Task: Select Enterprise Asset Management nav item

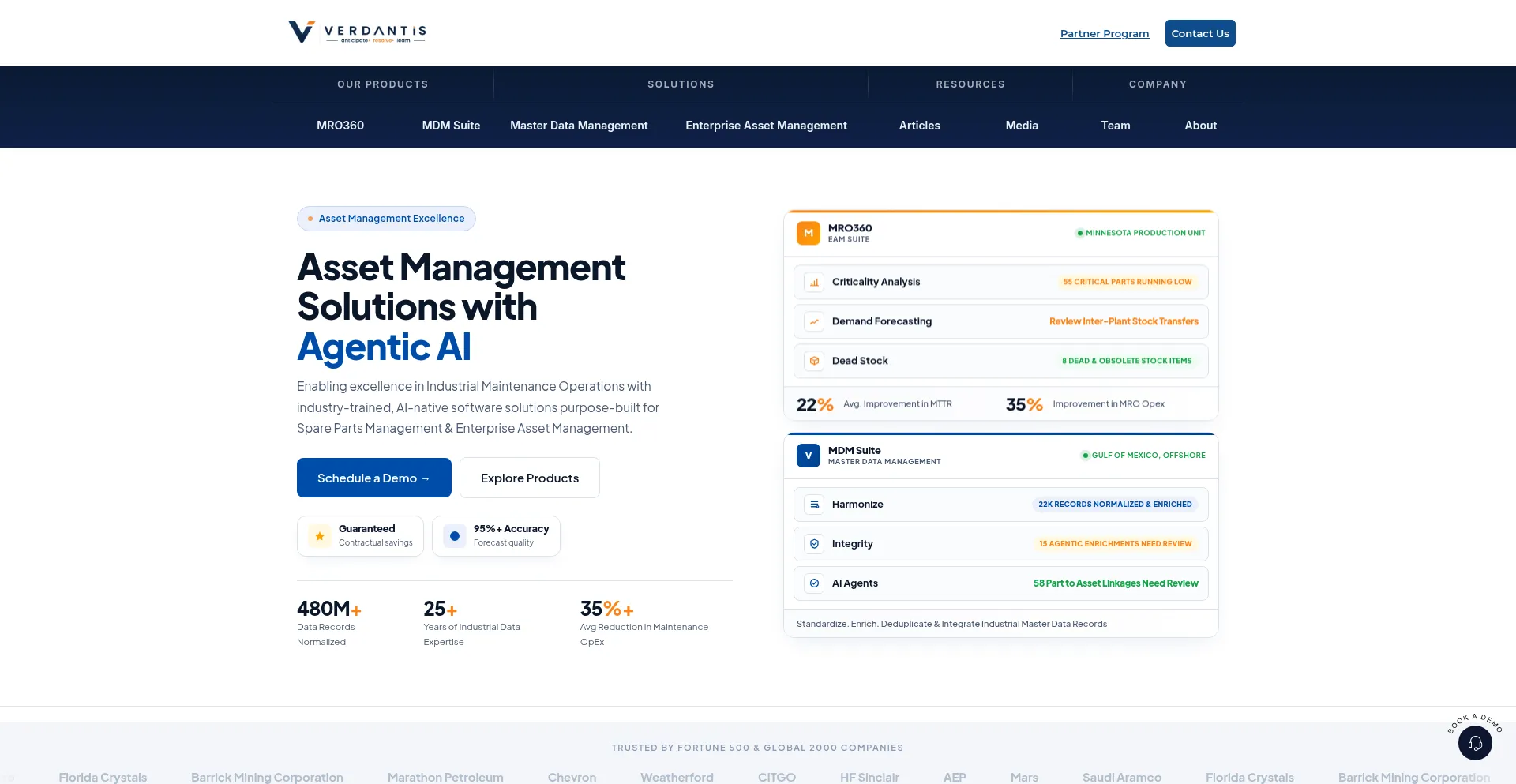Action: pyautogui.click(x=766, y=126)
